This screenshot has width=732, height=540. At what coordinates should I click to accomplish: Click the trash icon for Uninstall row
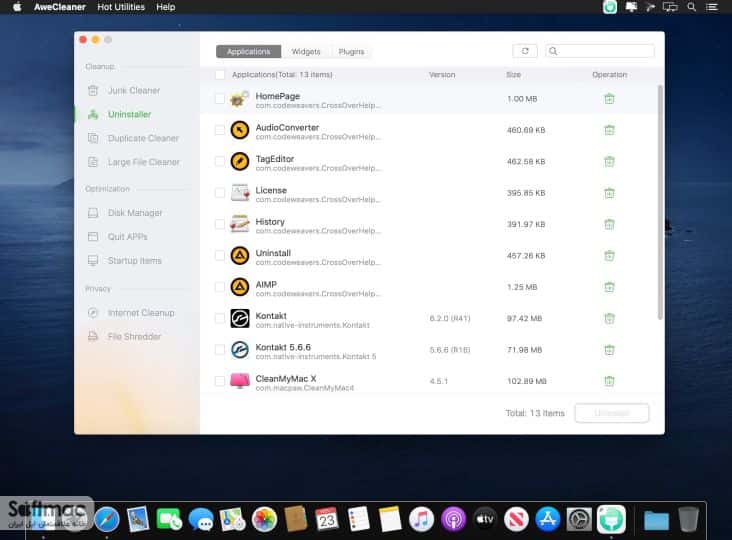coord(609,255)
